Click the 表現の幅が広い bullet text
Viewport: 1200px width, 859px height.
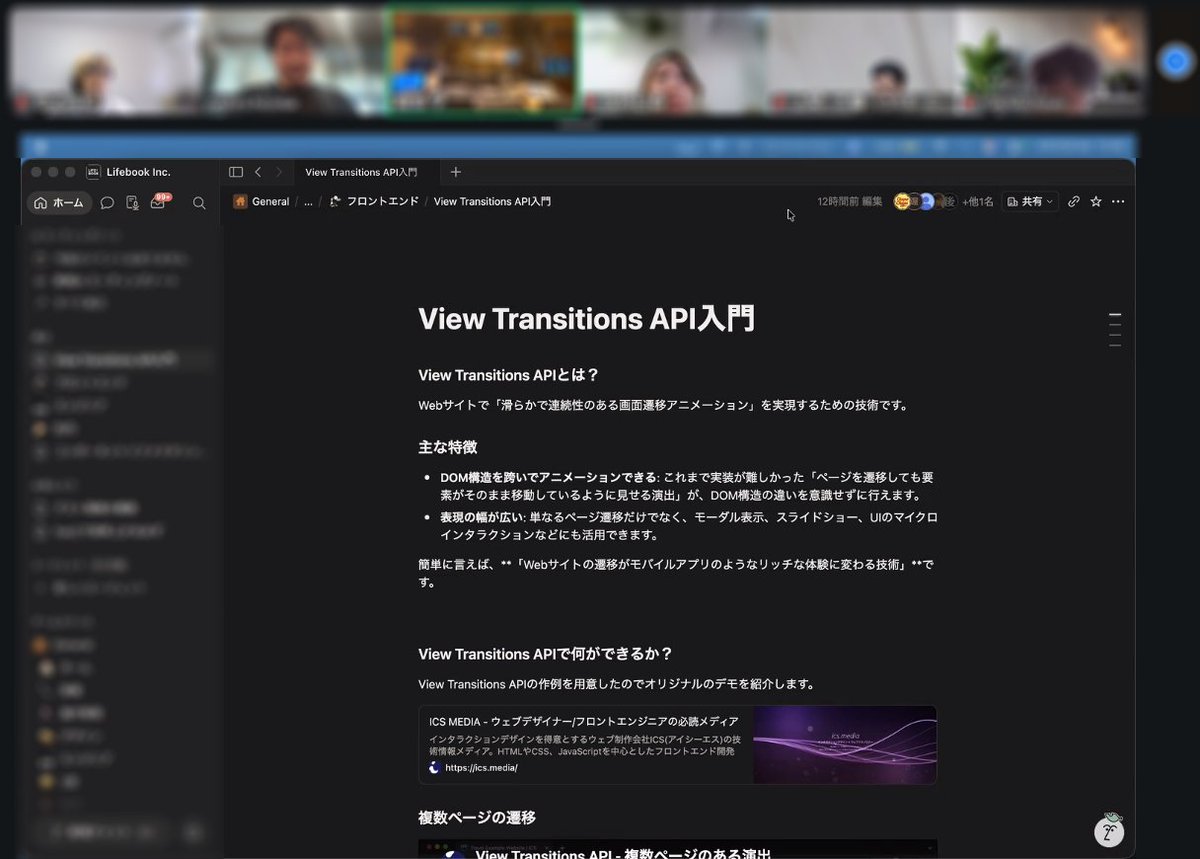point(482,517)
